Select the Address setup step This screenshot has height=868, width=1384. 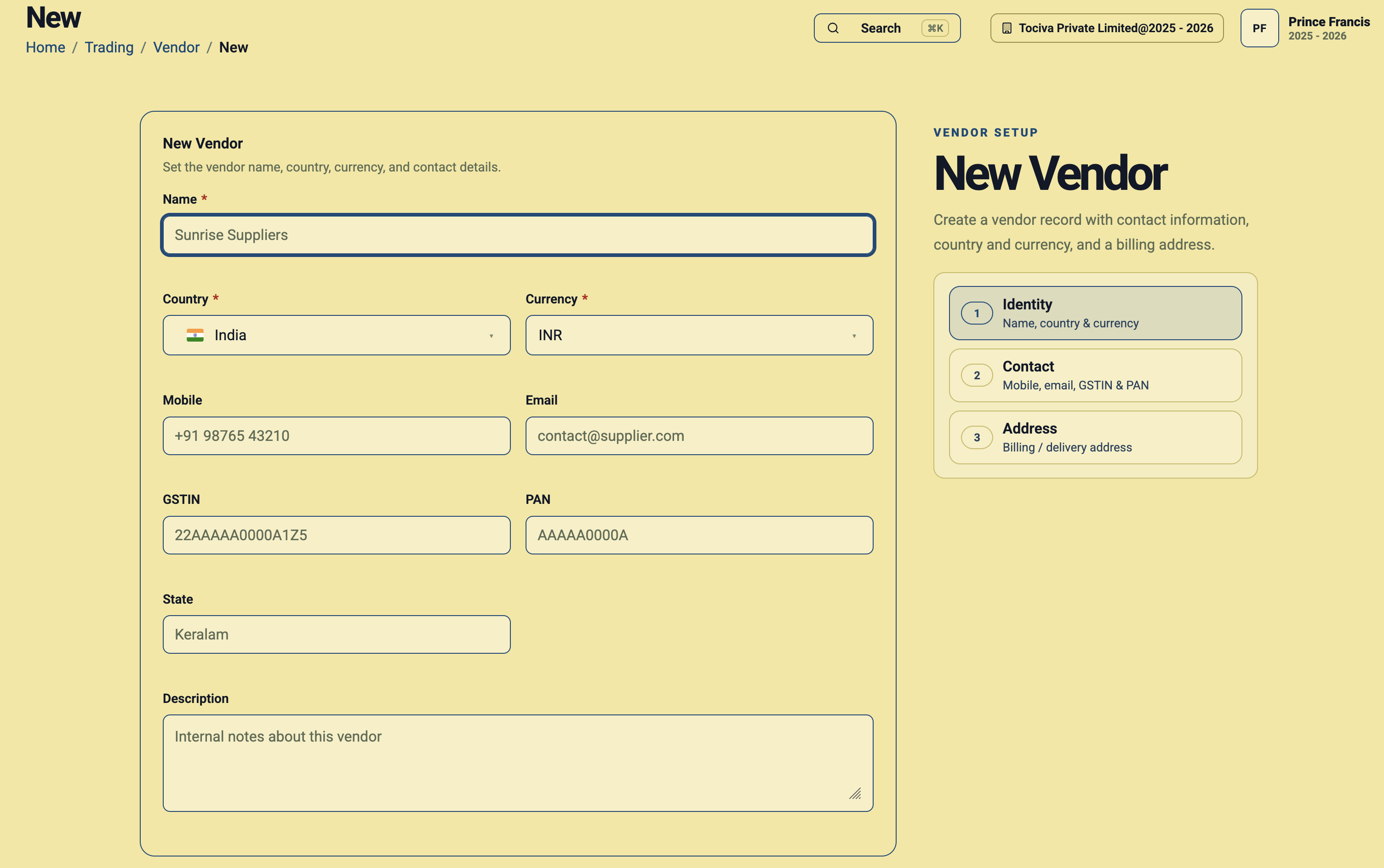(1095, 437)
